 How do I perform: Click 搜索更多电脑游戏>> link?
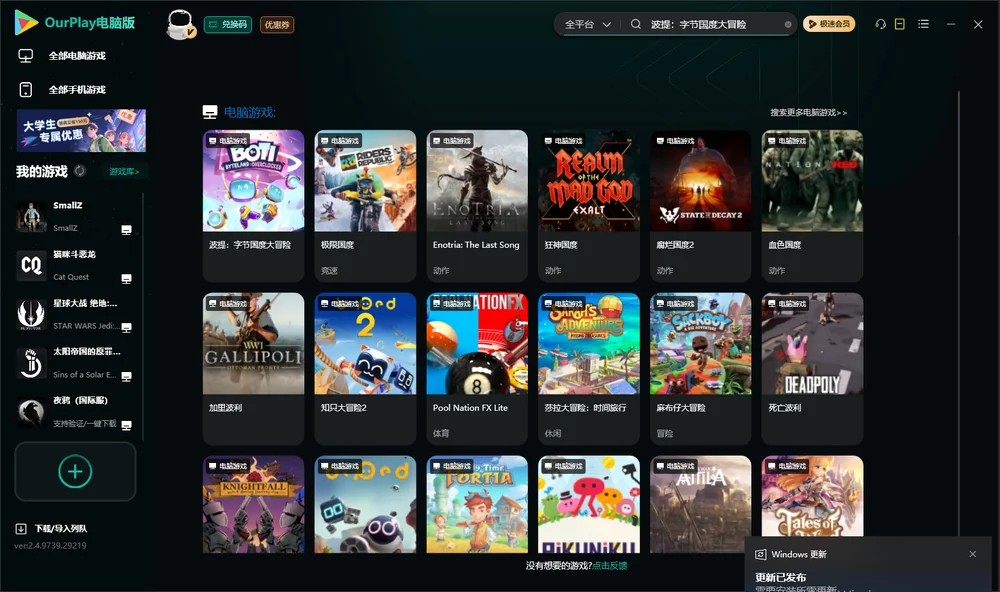[x=809, y=112]
